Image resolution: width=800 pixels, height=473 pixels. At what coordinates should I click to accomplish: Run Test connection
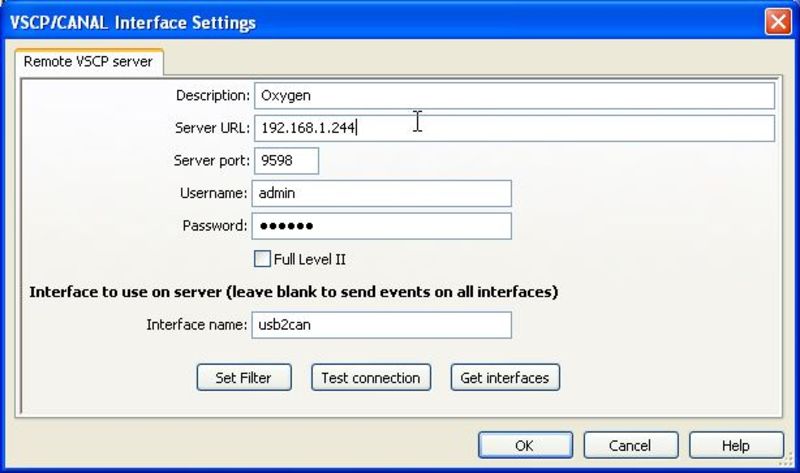point(371,377)
